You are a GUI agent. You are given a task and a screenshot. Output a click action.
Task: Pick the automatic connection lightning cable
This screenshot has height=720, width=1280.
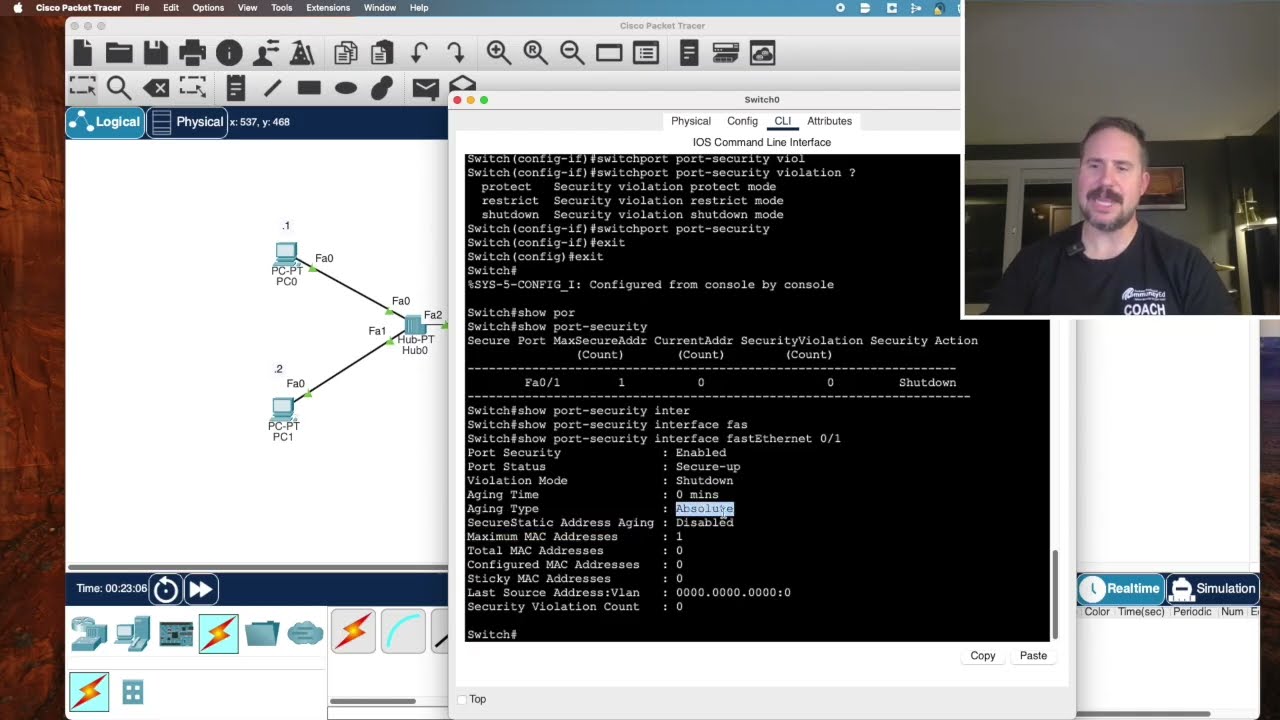tap(353, 632)
